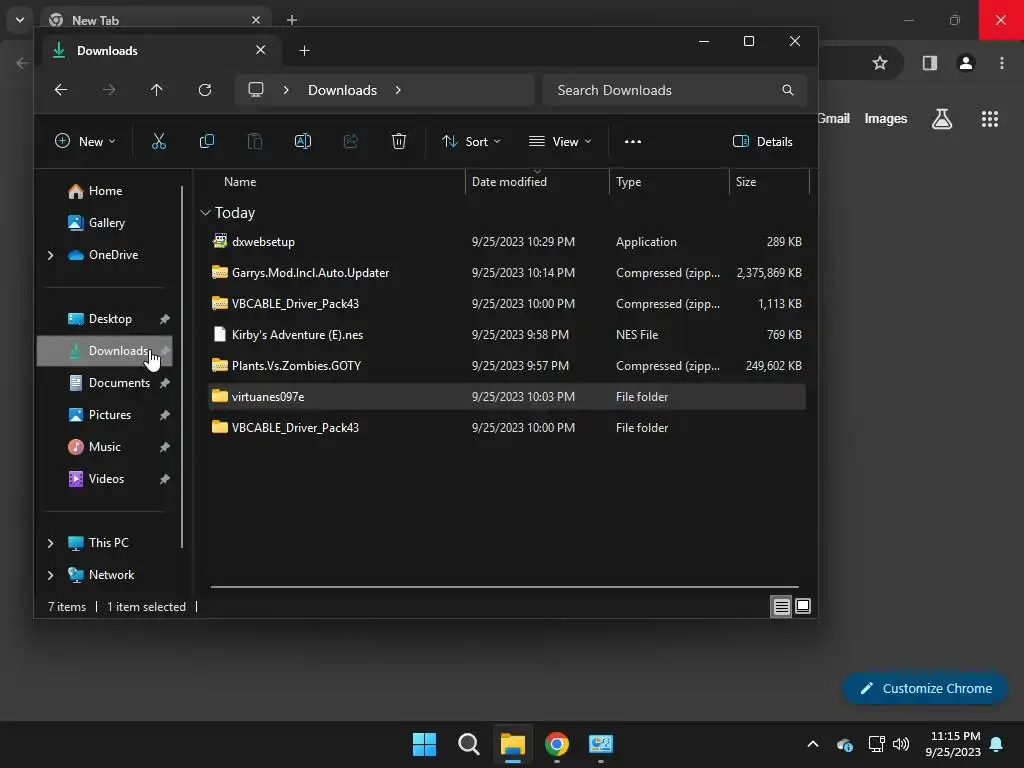The width and height of the screenshot is (1024, 768).
Task: Select the dxwebsetup application file
Action: coord(507,242)
